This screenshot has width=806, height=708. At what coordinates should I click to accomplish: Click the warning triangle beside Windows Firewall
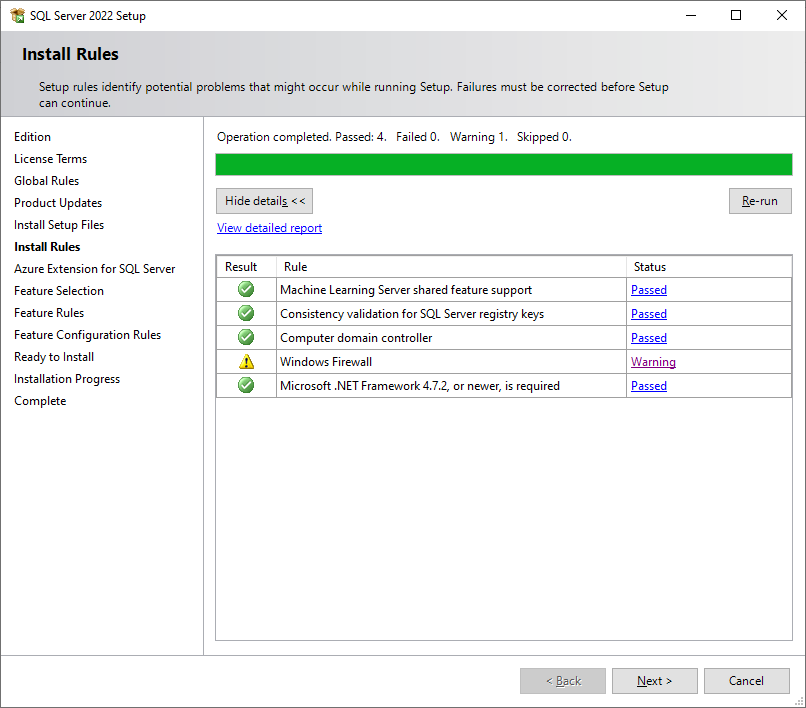pos(245,362)
